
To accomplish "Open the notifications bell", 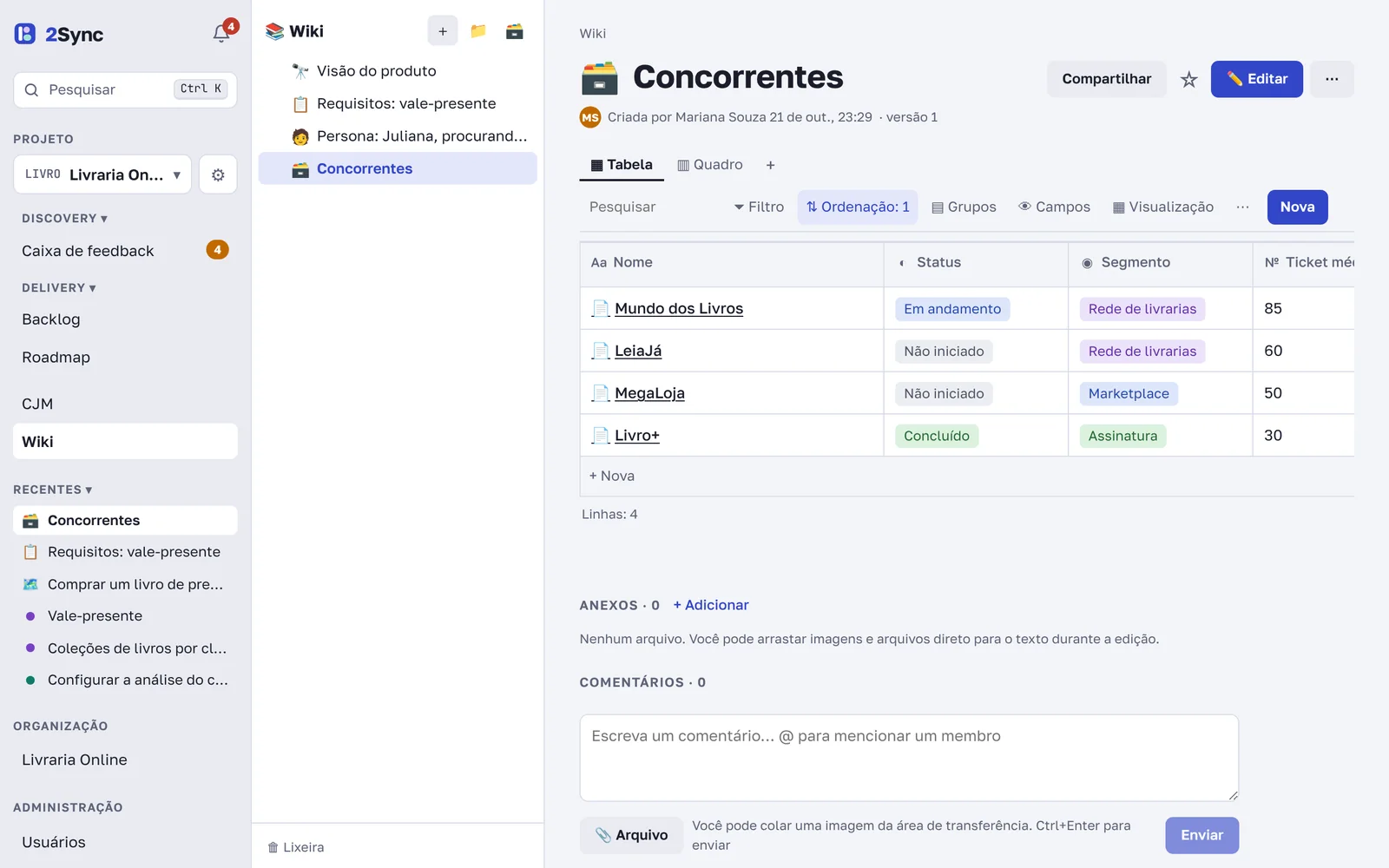I will (x=221, y=33).
